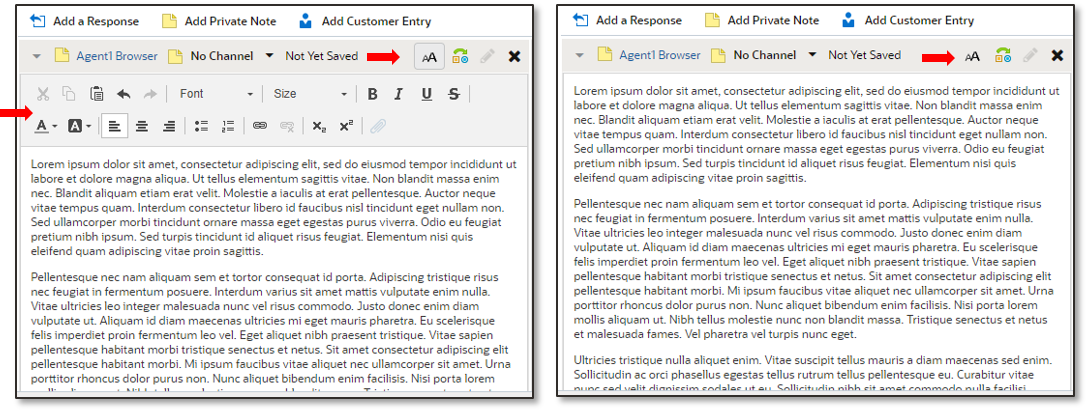
Task: Insert a numbered list
Action: (228, 126)
